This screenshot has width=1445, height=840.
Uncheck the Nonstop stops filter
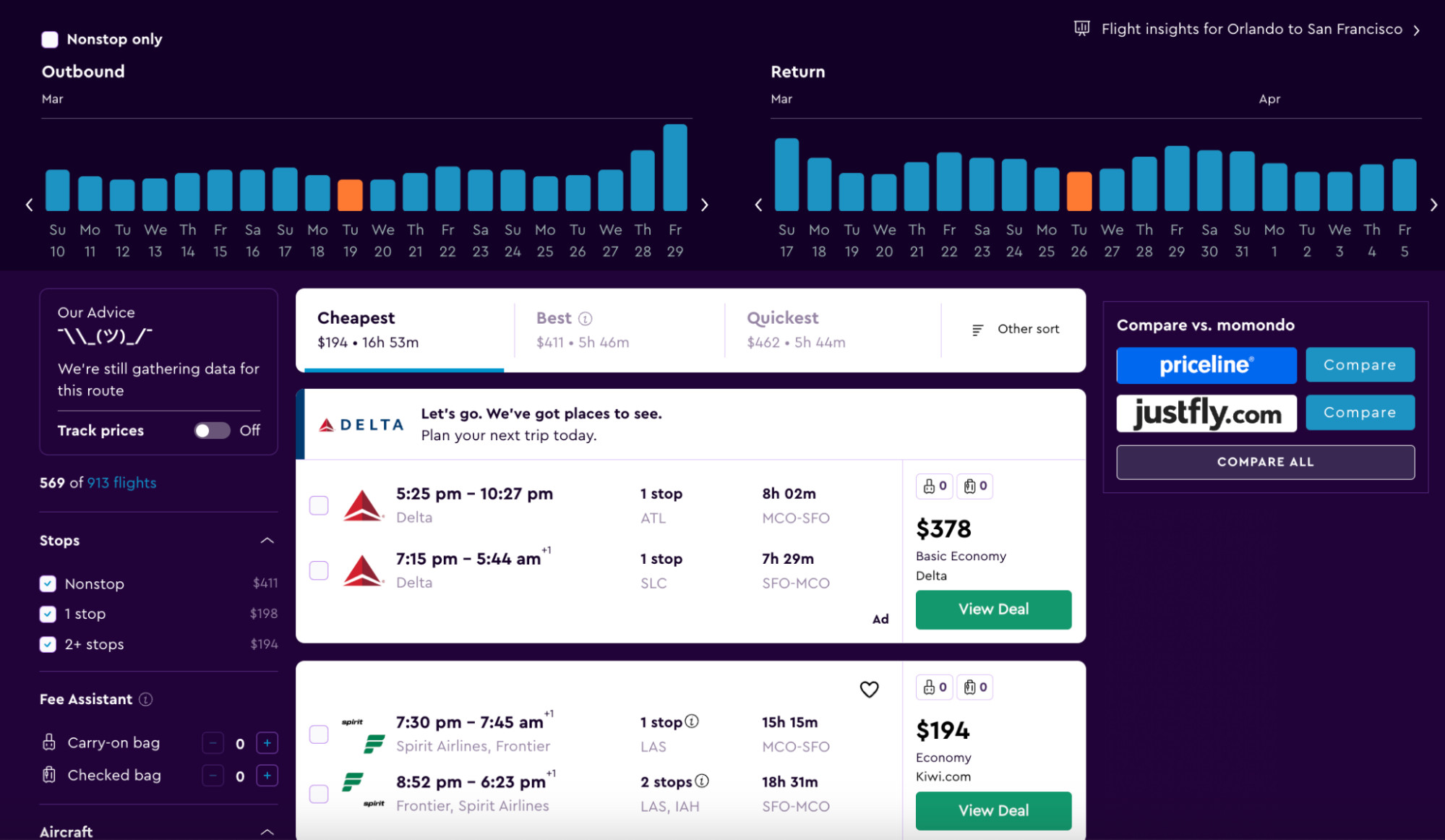tap(48, 583)
